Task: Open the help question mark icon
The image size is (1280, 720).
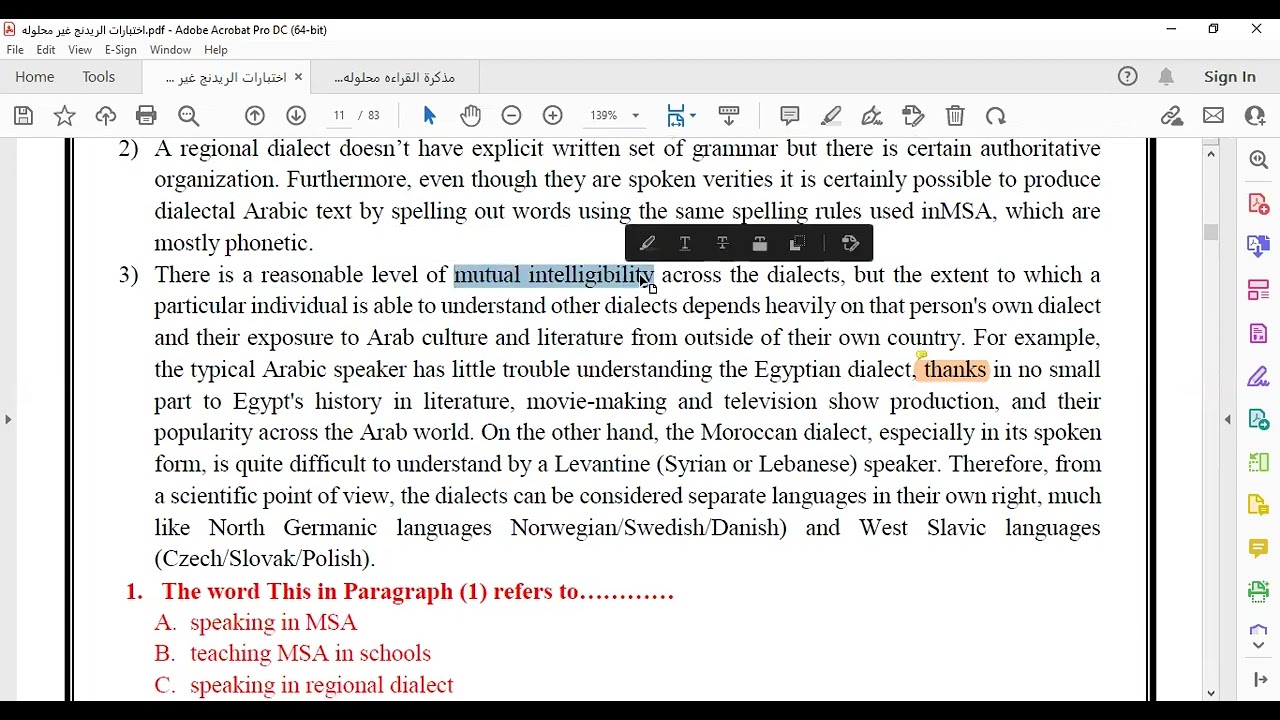Action: tap(1128, 77)
